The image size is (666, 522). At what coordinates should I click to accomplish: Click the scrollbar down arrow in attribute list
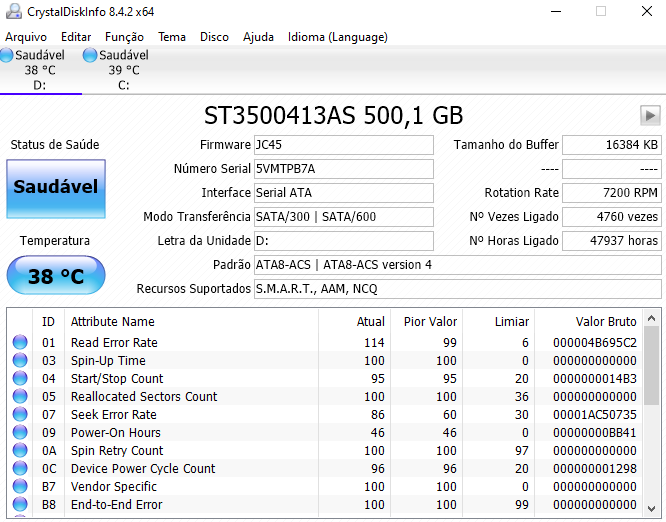[652, 508]
